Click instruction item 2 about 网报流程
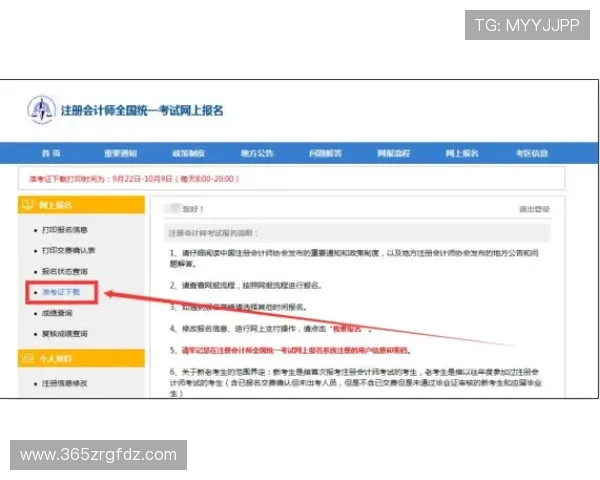The height and width of the screenshot is (480, 600). pyautogui.click(x=246, y=285)
